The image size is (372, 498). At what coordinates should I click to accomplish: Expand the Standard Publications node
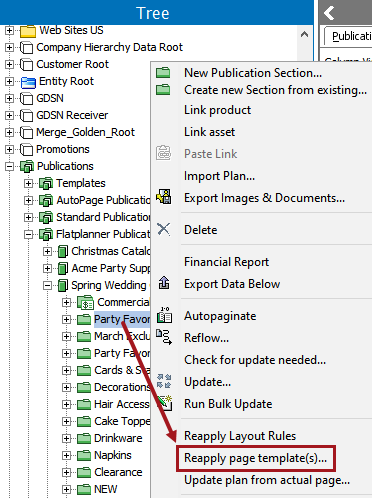pyautogui.click(x=28, y=218)
